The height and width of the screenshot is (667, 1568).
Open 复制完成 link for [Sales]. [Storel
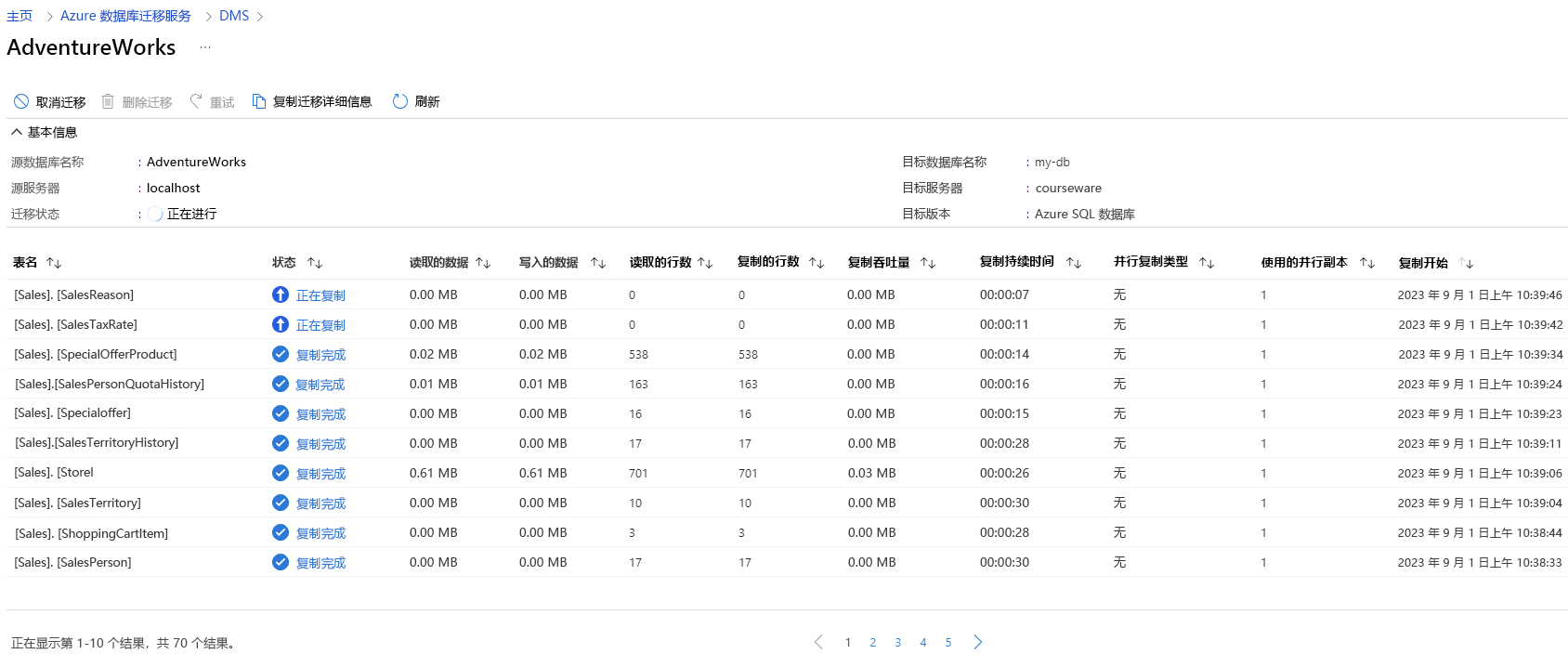point(320,474)
